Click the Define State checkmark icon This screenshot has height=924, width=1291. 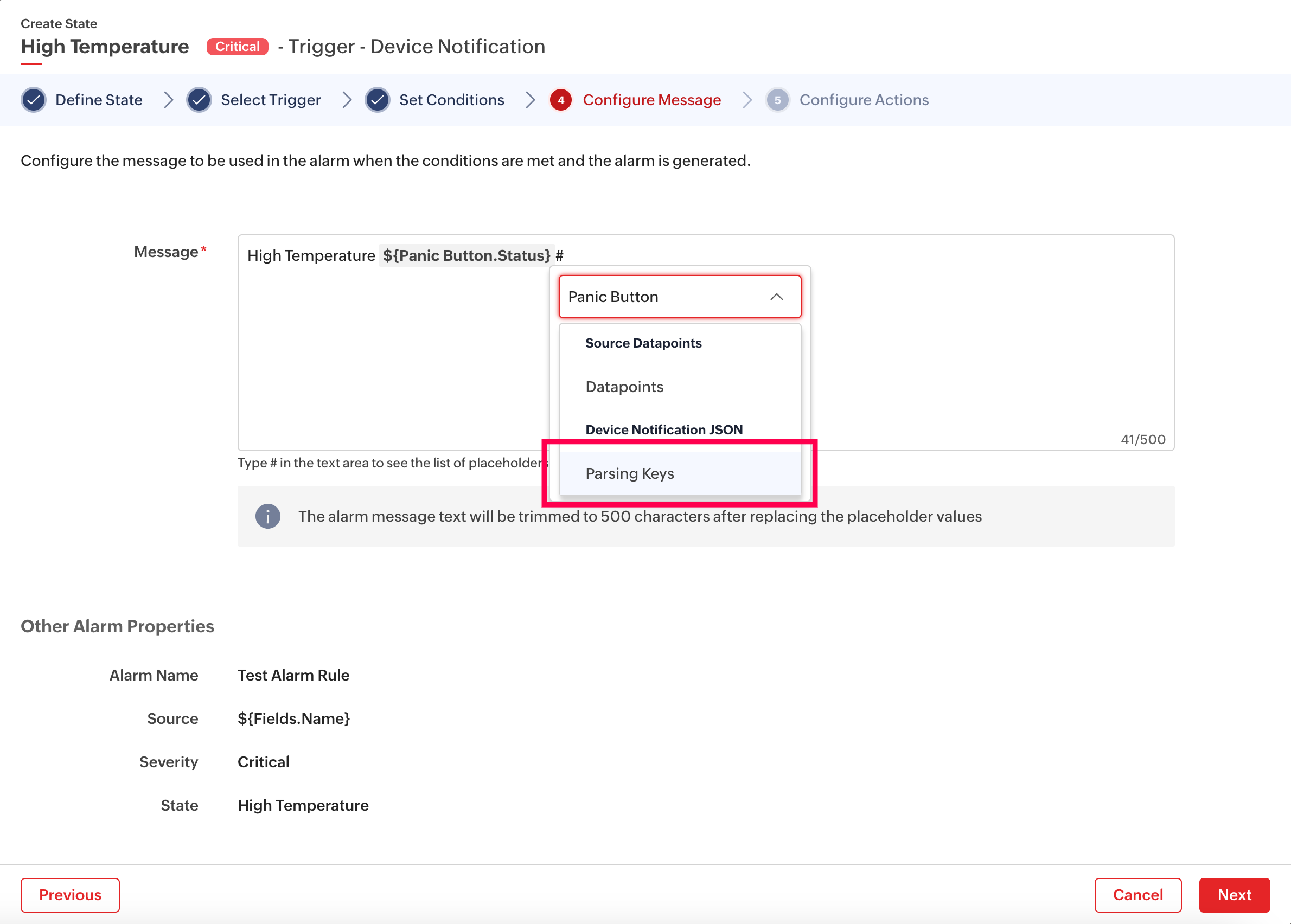[34, 100]
